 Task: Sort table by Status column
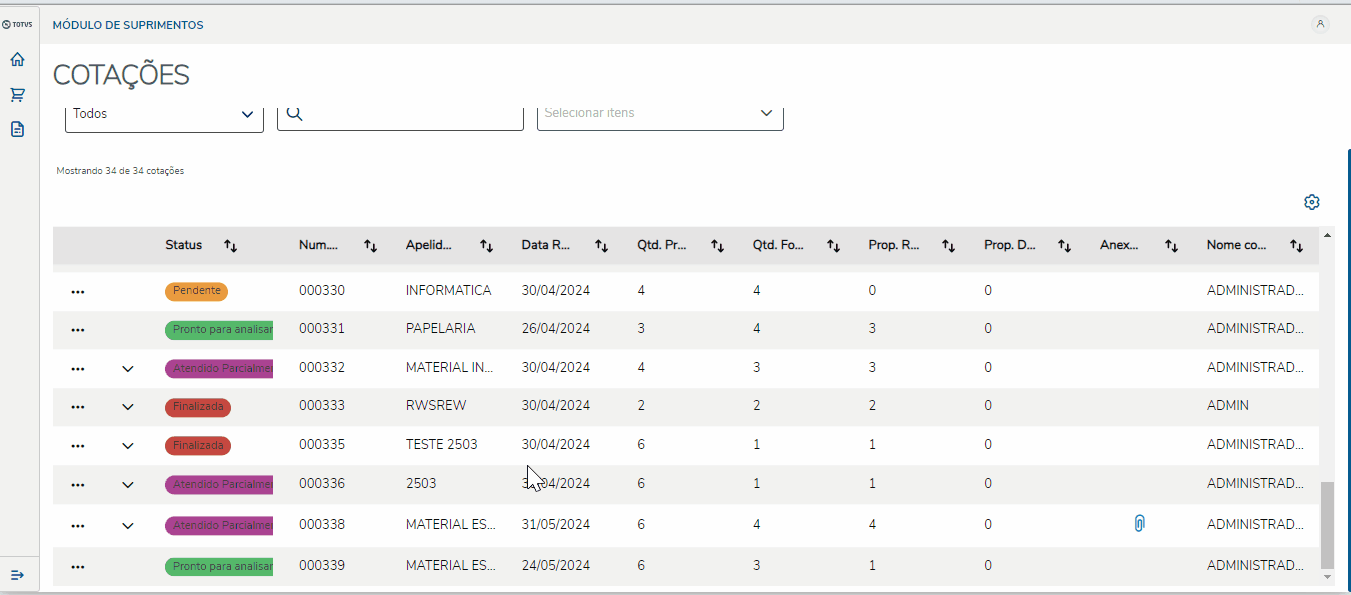(230, 245)
